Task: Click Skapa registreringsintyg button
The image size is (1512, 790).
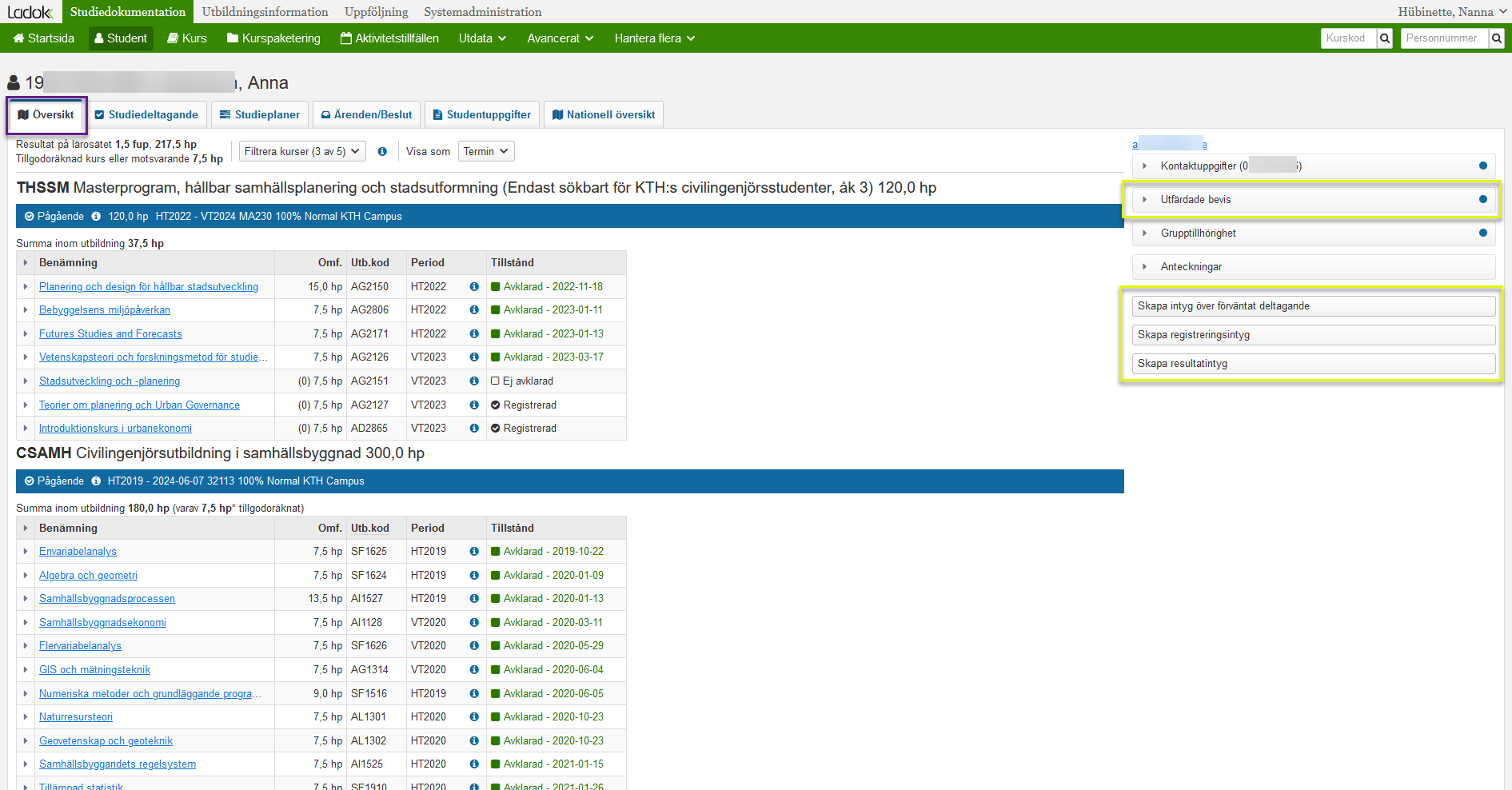Action: click(x=1314, y=335)
